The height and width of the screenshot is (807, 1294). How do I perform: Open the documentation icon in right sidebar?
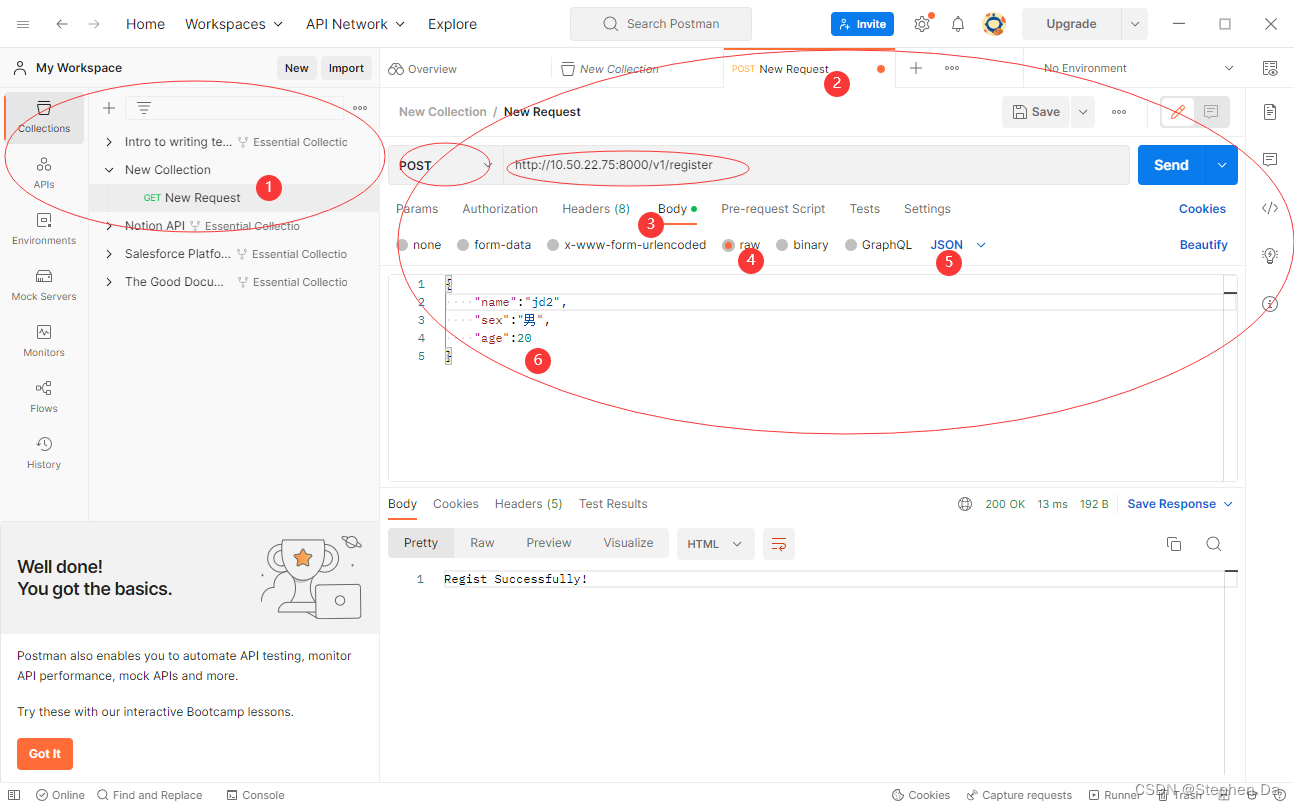coord(1270,111)
